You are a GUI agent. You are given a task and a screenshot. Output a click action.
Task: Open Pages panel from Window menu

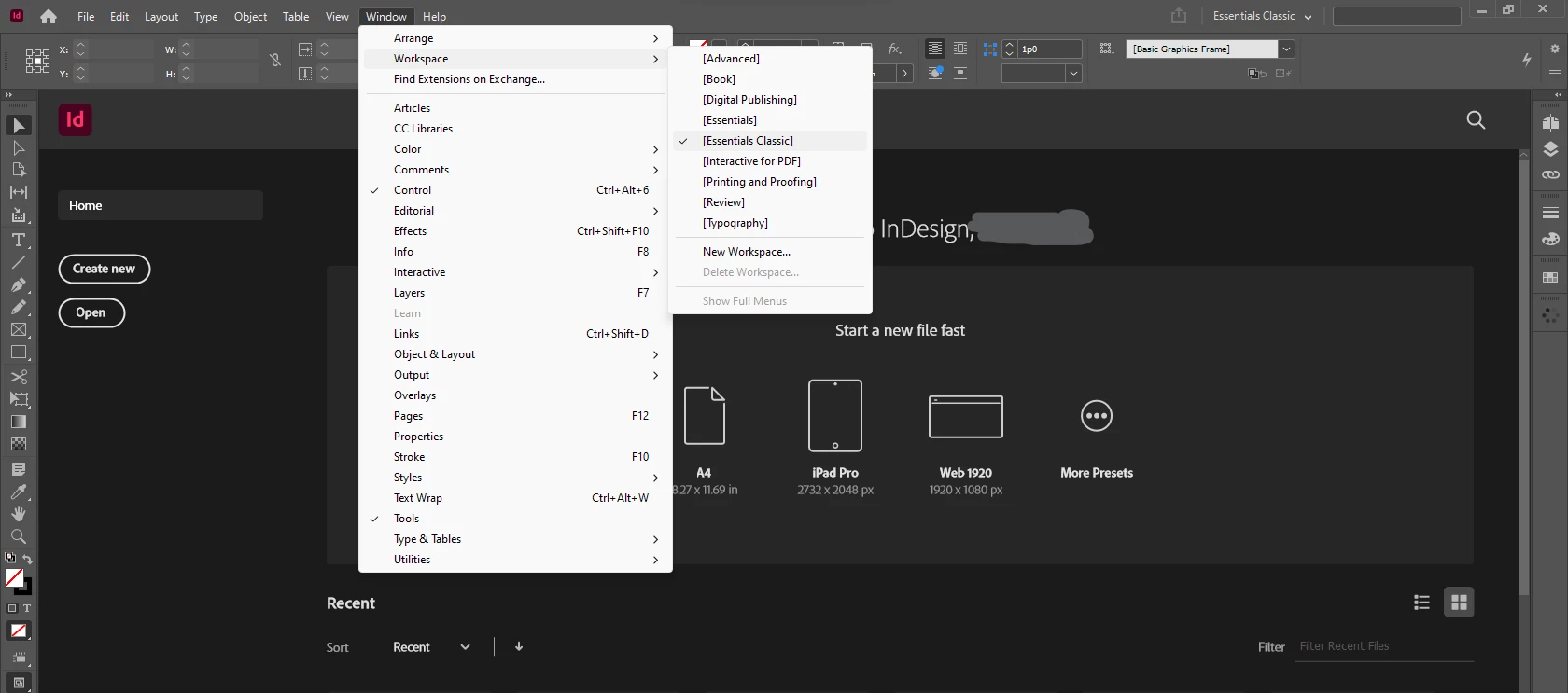point(515,416)
